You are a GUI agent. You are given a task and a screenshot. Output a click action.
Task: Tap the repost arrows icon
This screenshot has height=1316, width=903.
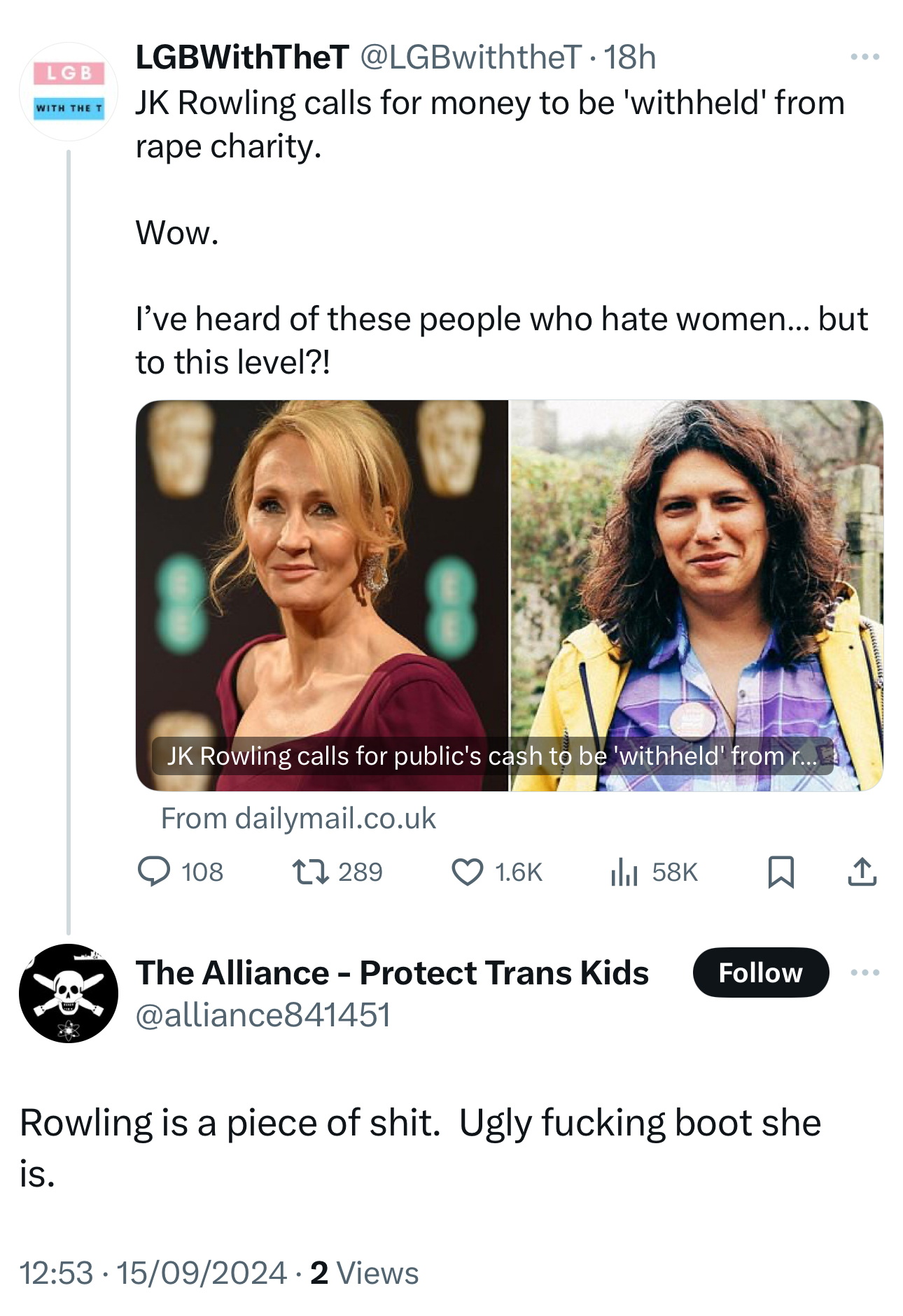click(x=310, y=872)
